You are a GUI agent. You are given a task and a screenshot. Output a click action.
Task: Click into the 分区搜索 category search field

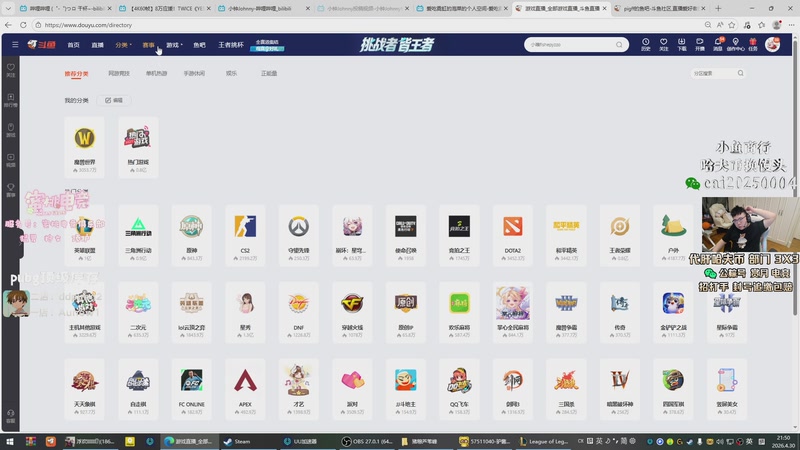(713, 73)
